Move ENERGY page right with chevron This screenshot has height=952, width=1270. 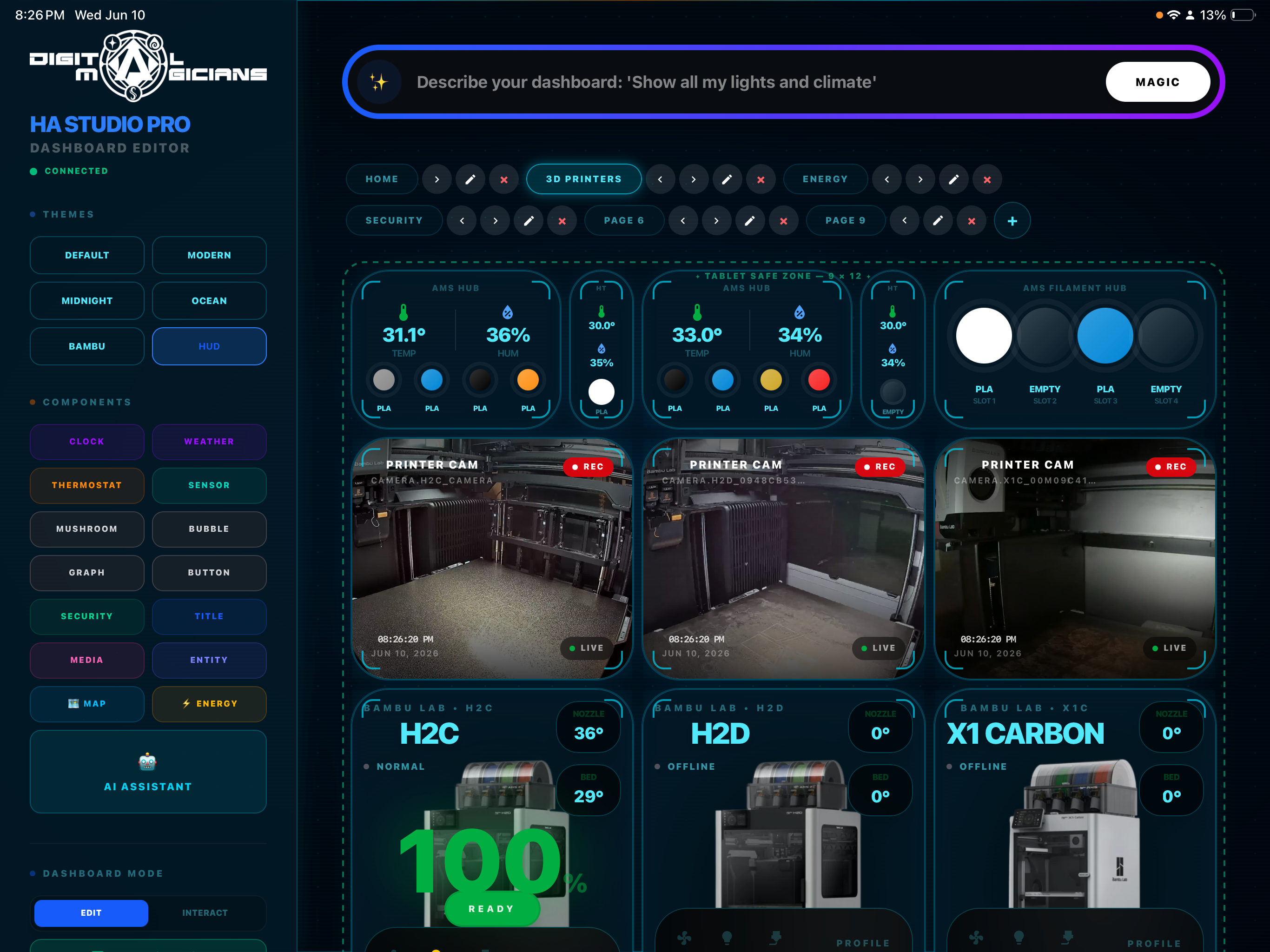click(x=920, y=180)
